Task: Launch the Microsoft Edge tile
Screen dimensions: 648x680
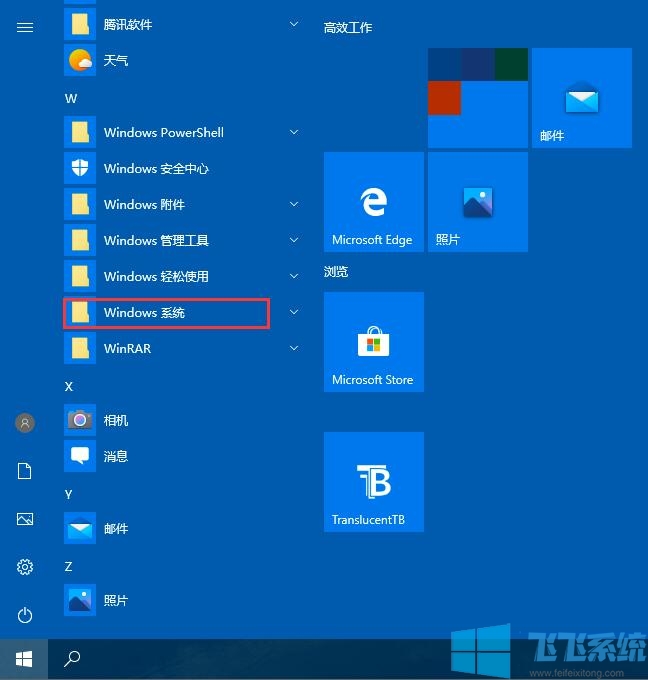Action: pyautogui.click(x=373, y=202)
